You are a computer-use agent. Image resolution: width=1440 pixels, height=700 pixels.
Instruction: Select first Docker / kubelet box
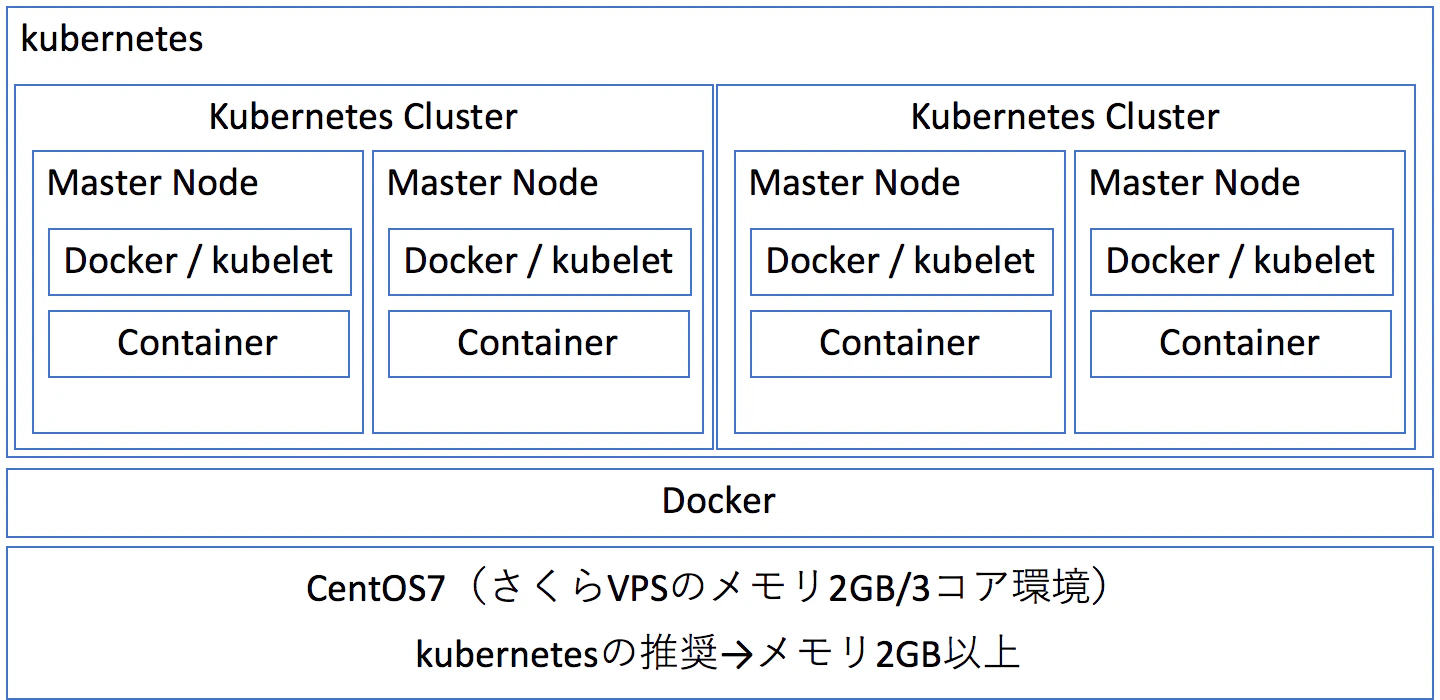click(200, 262)
